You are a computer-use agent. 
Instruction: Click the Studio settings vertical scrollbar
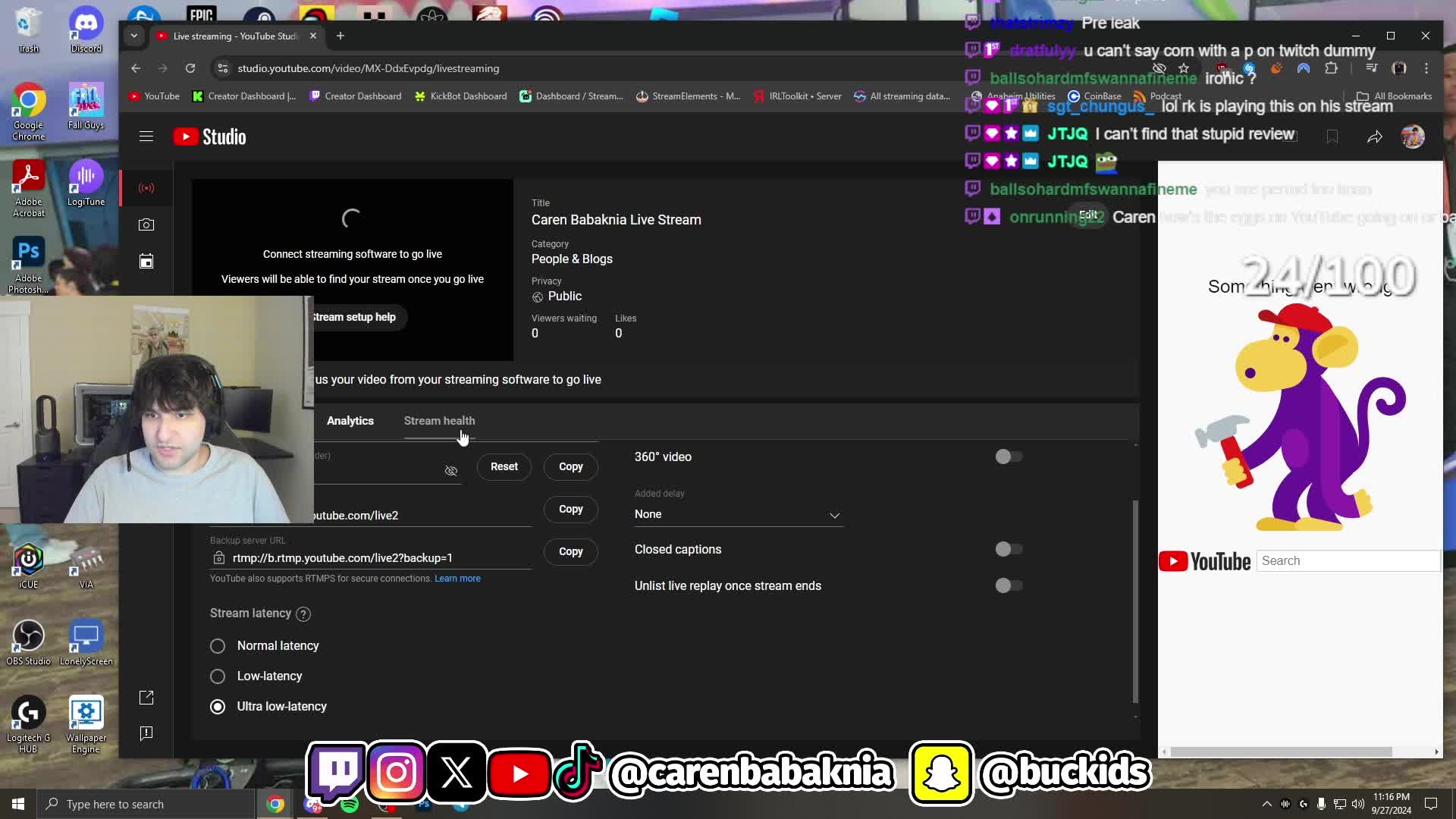[1135, 601]
